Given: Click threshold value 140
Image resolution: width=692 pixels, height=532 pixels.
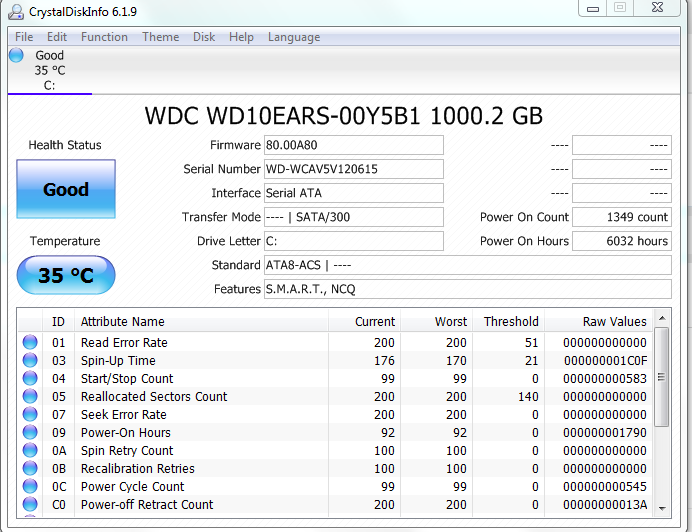Looking at the screenshot, I should pos(528,396).
